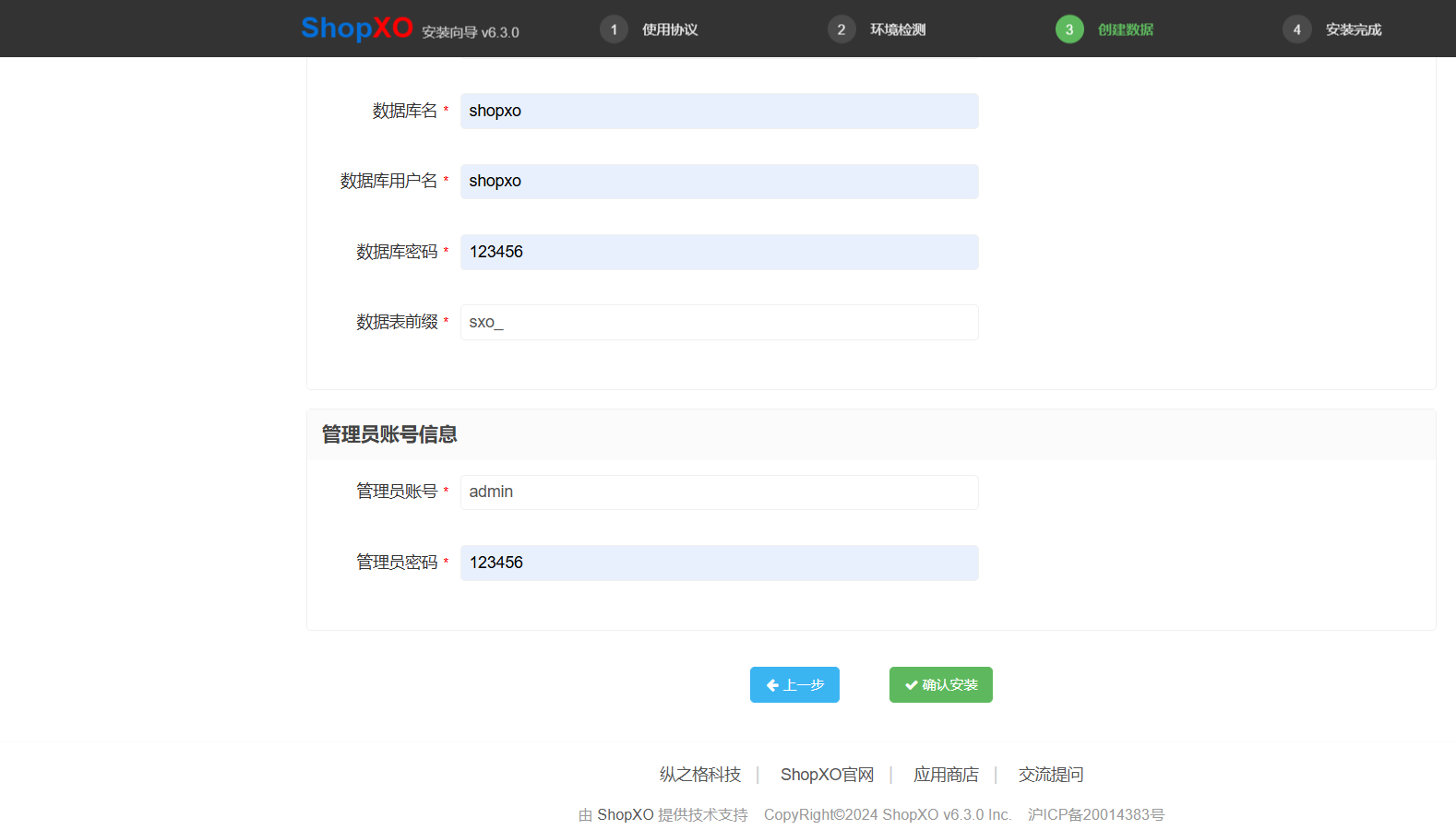1456x830 pixels.
Task: Click the 管理员密码 field label
Action: coord(397,563)
